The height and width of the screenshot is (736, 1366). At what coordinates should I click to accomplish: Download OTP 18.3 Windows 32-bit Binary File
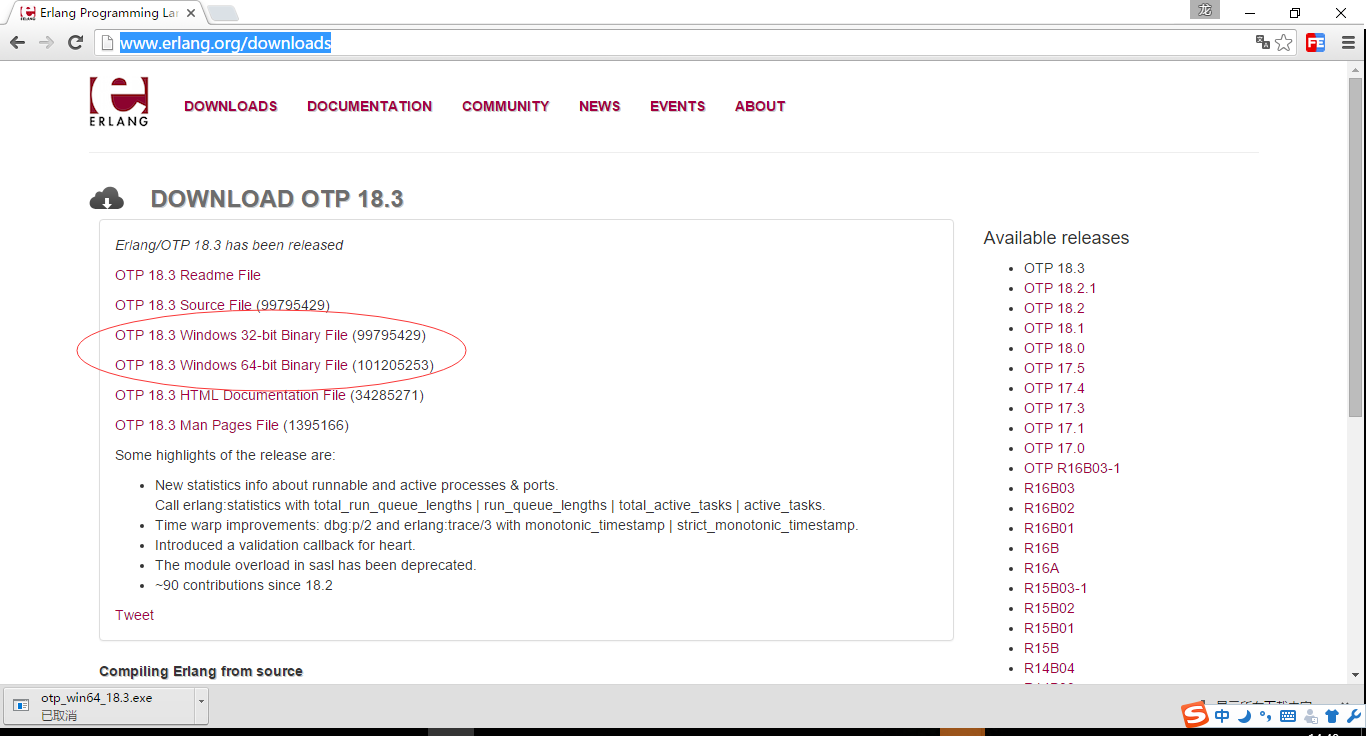point(231,335)
